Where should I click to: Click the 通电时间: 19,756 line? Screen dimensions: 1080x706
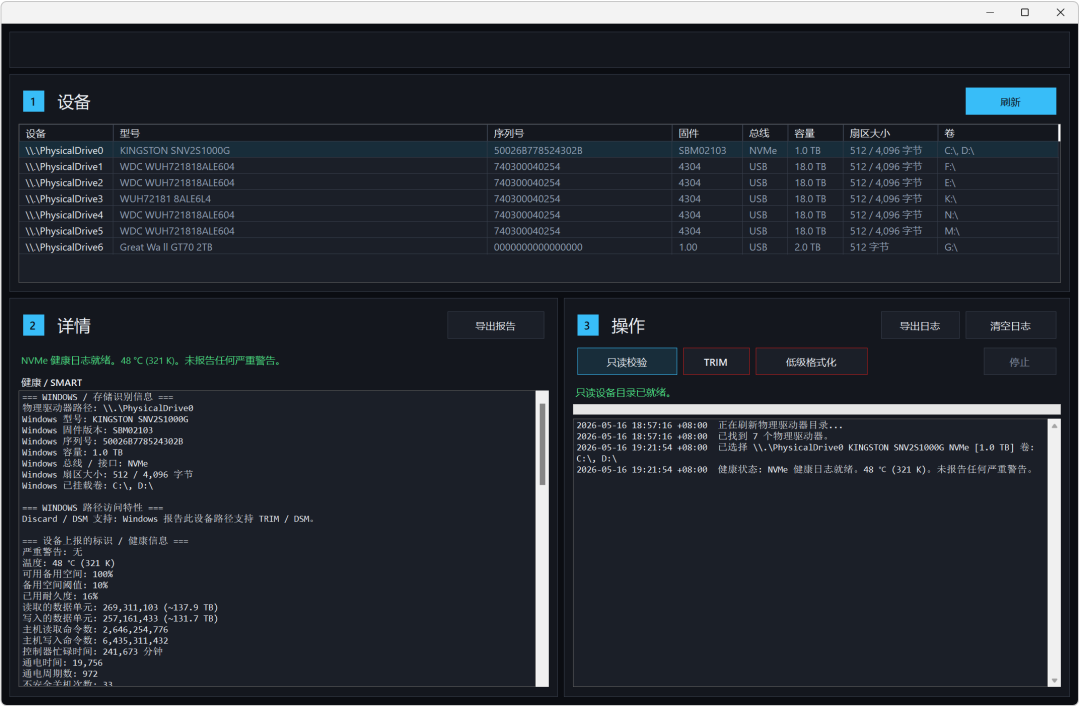[x=62, y=662]
